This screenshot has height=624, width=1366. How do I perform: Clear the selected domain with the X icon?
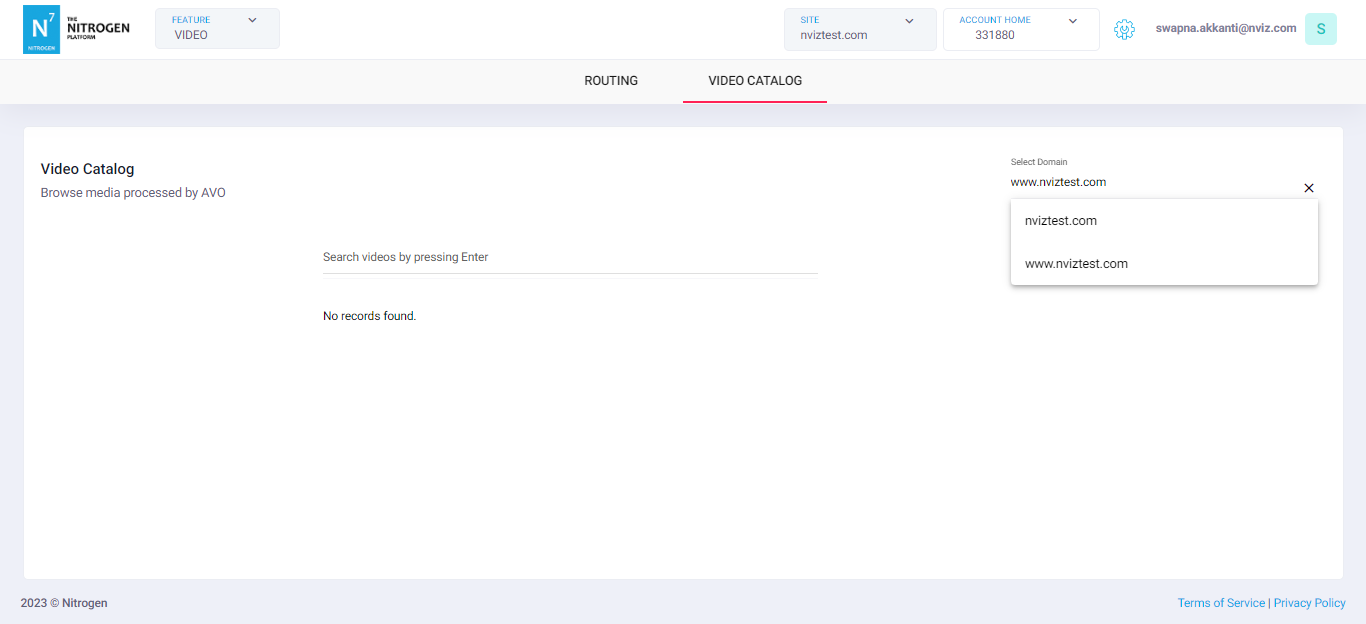tap(1308, 188)
